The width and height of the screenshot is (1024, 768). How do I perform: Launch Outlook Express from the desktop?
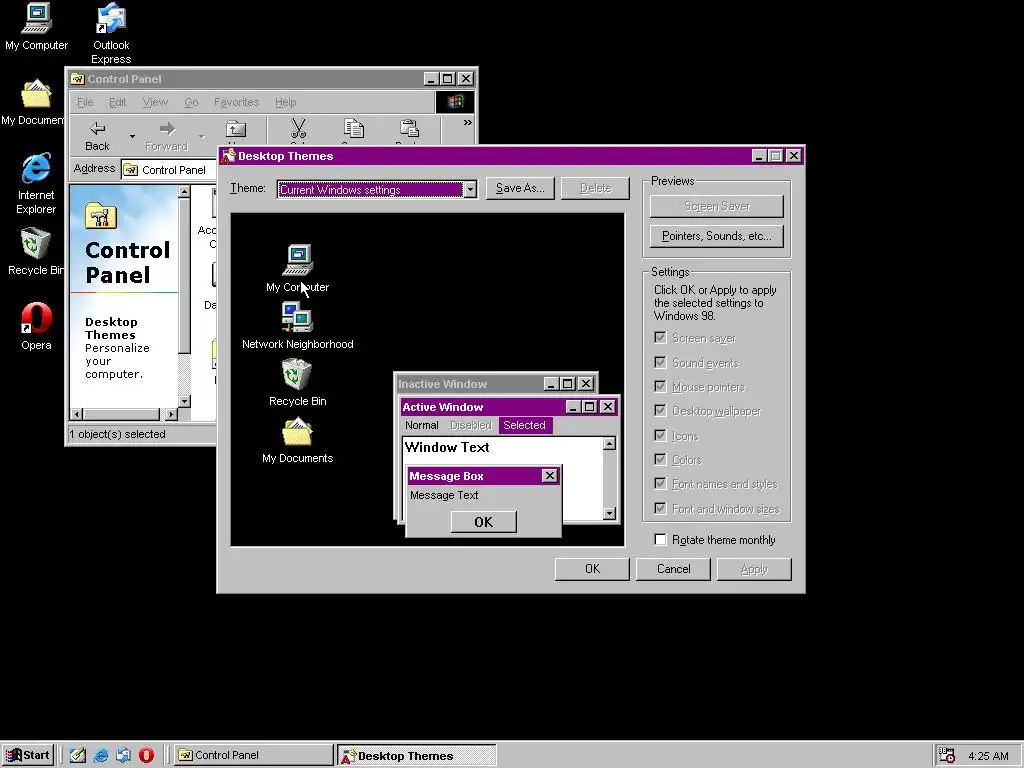pos(111,18)
